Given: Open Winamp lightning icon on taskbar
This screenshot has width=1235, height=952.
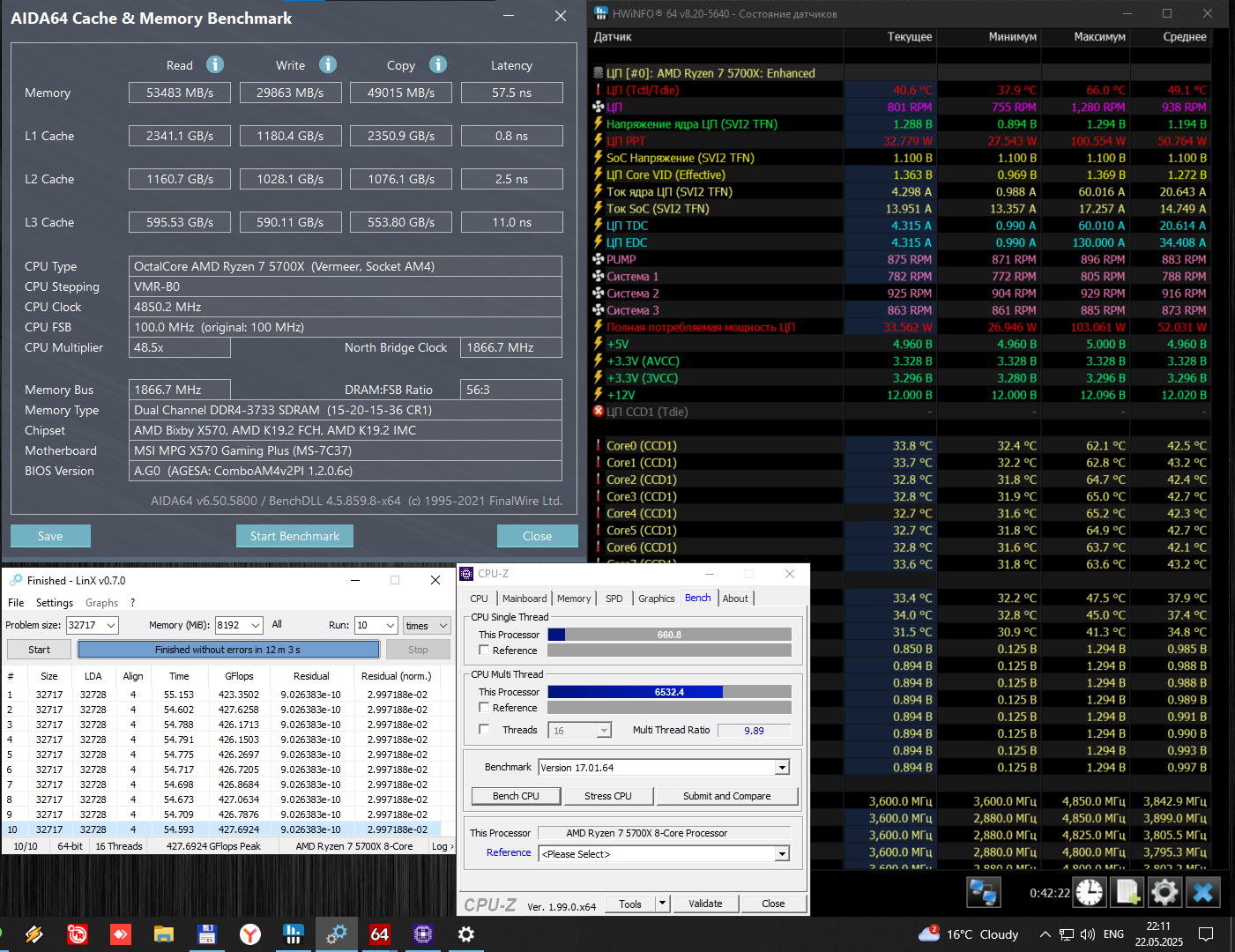Looking at the screenshot, I should (x=34, y=934).
